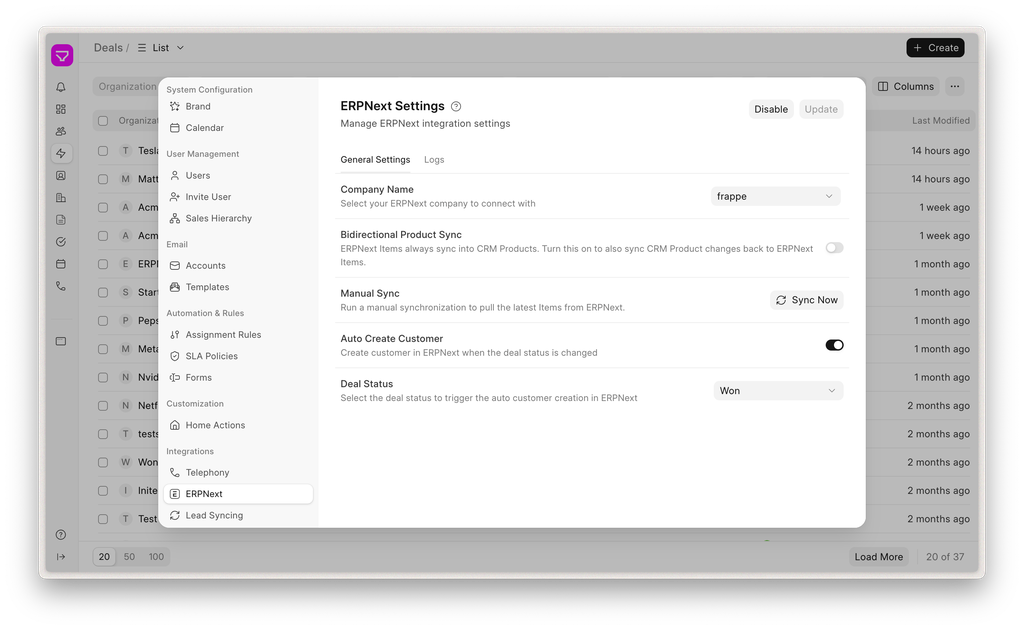The image size is (1024, 630).
Task: Tick checkbox for the Starbucks row
Action: [103, 292]
